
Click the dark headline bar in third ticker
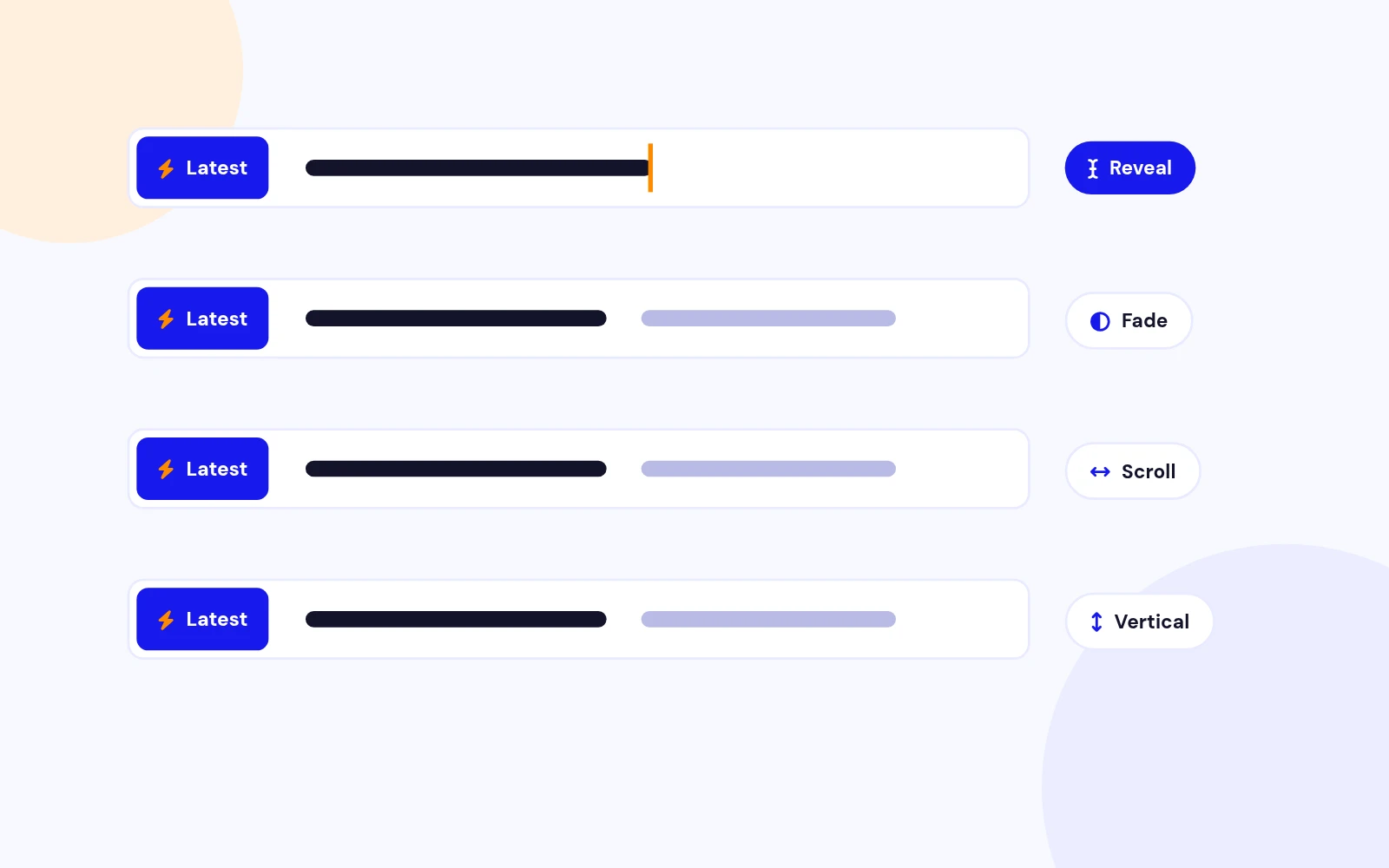pyautogui.click(x=456, y=469)
